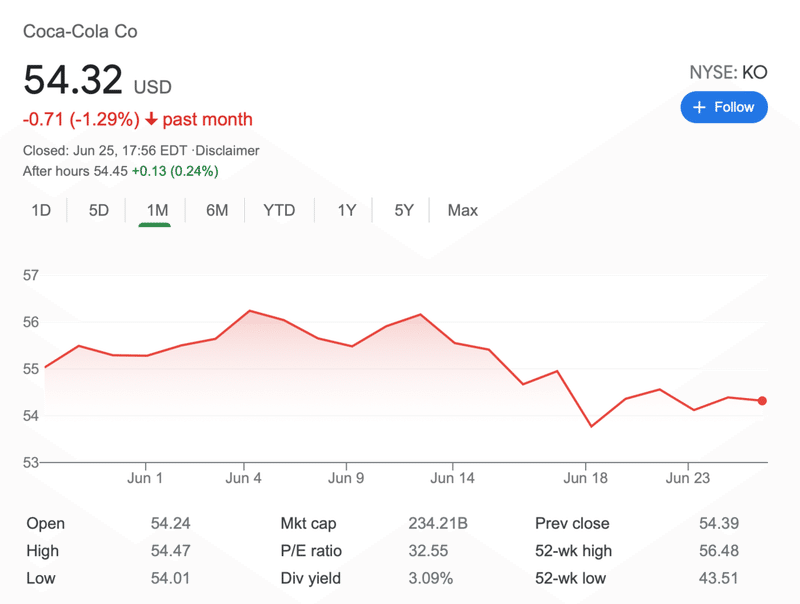Click the P/E ratio label
The height and width of the screenshot is (604, 800).
tap(311, 551)
